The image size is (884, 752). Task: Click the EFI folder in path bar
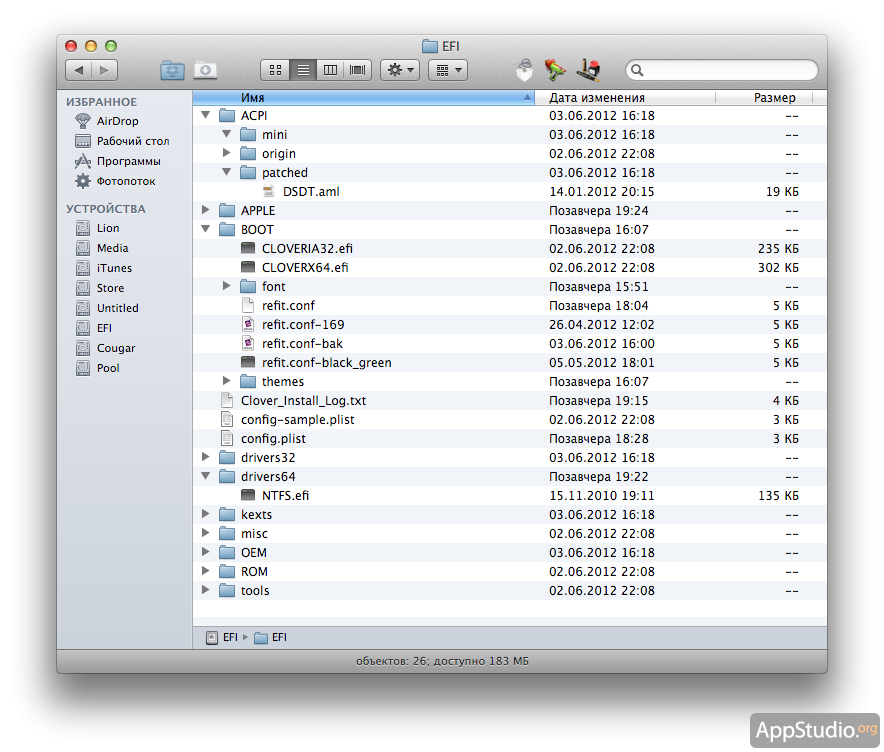271,638
